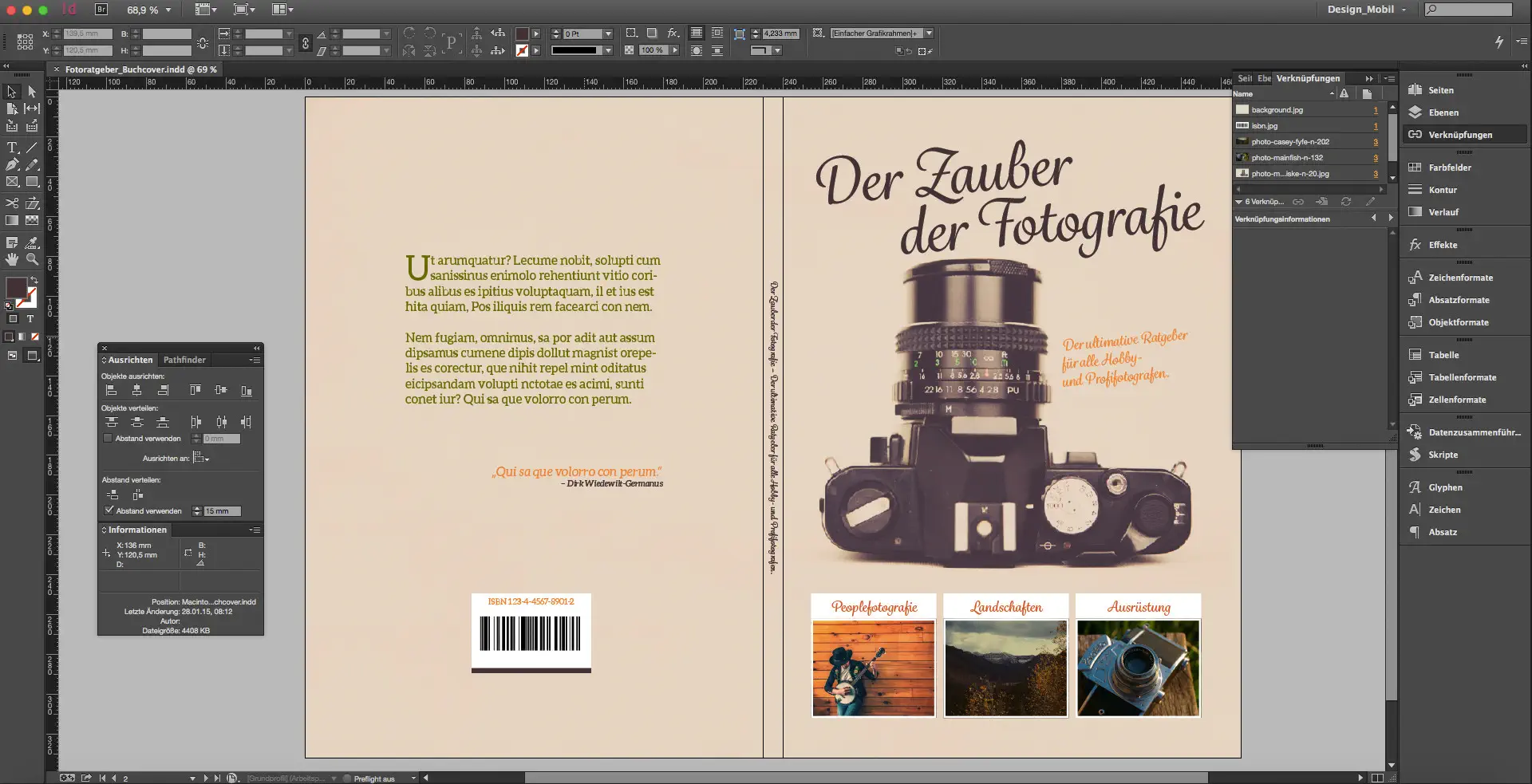1532x784 pixels.
Task: Open the 'Einfacher Grafikrahmen' object style dropdown
Action: tap(928, 33)
